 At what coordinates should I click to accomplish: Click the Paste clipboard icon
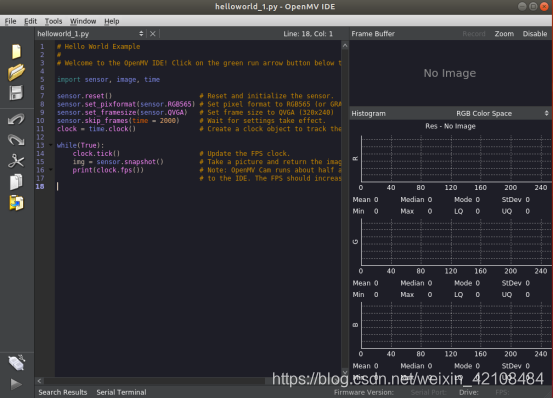click(x=16, y=203)
